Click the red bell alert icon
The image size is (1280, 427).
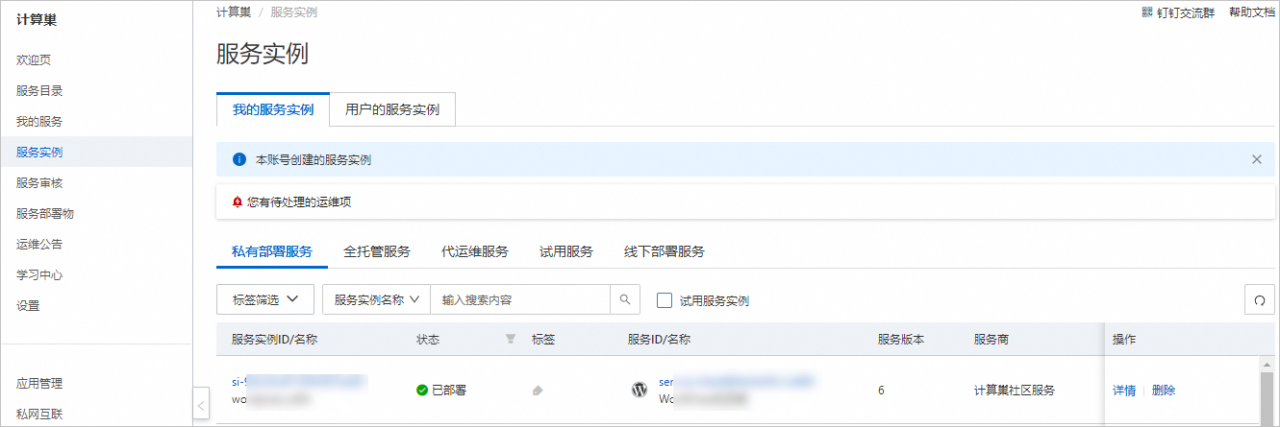pos(237,202)
